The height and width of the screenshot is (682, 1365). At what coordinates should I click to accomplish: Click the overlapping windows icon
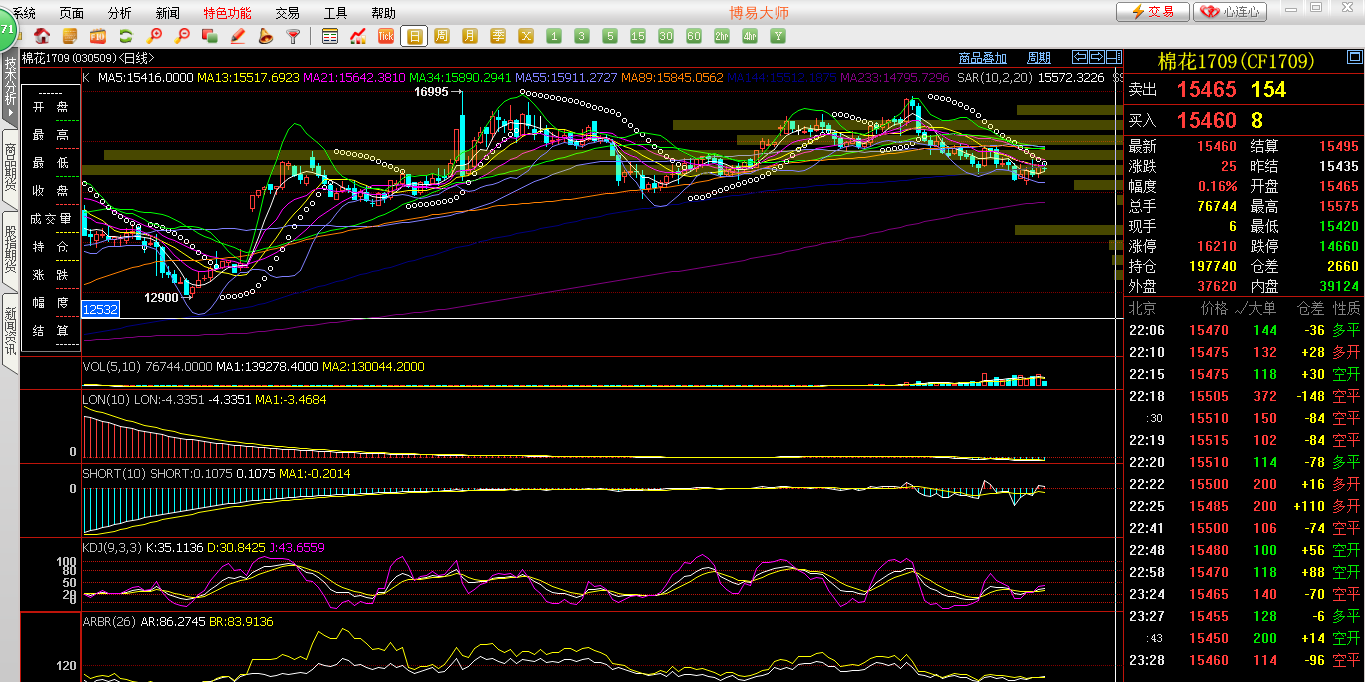point(210,36)
